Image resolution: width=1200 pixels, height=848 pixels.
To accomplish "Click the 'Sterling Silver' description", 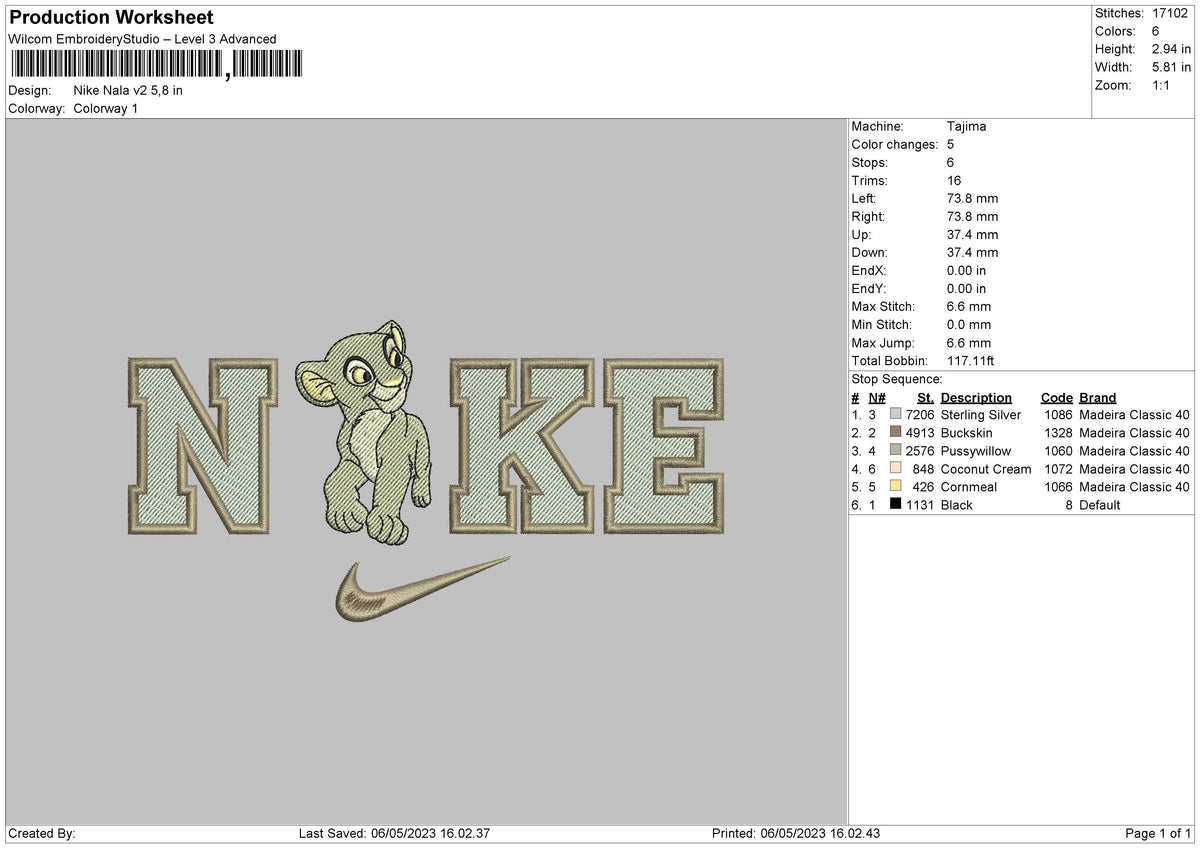I will (x=981, y=415).
